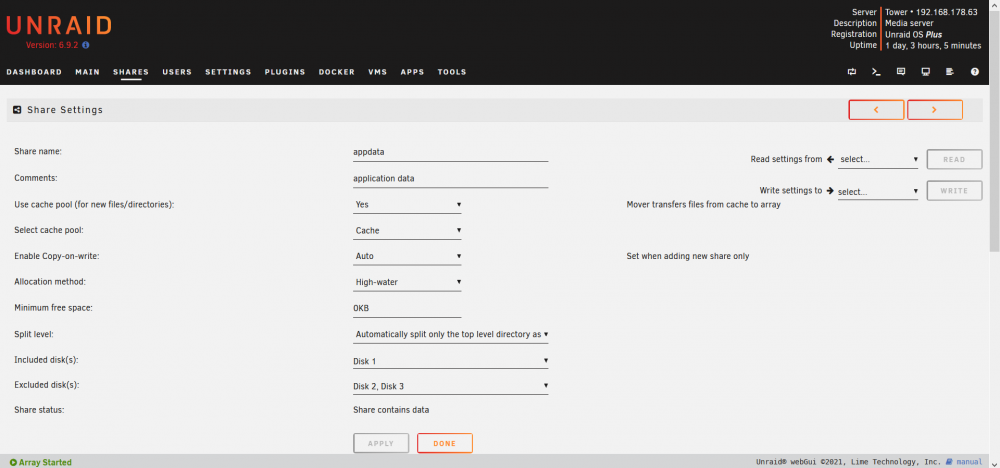Click the 'Share contains data' status text
Image resolution: width=1000 pixels, height=468 pixels.
point(391,410)
